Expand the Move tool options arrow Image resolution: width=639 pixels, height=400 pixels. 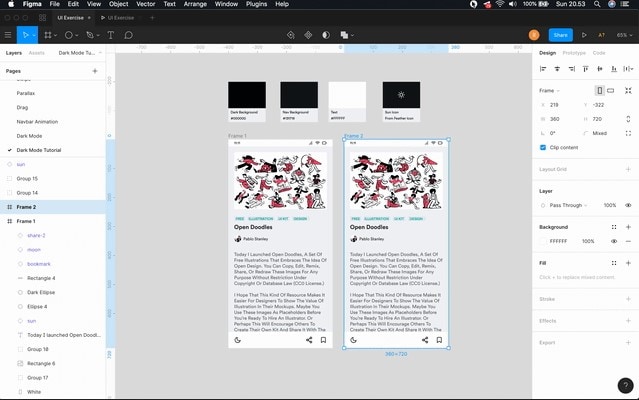(x=34, y=35)
